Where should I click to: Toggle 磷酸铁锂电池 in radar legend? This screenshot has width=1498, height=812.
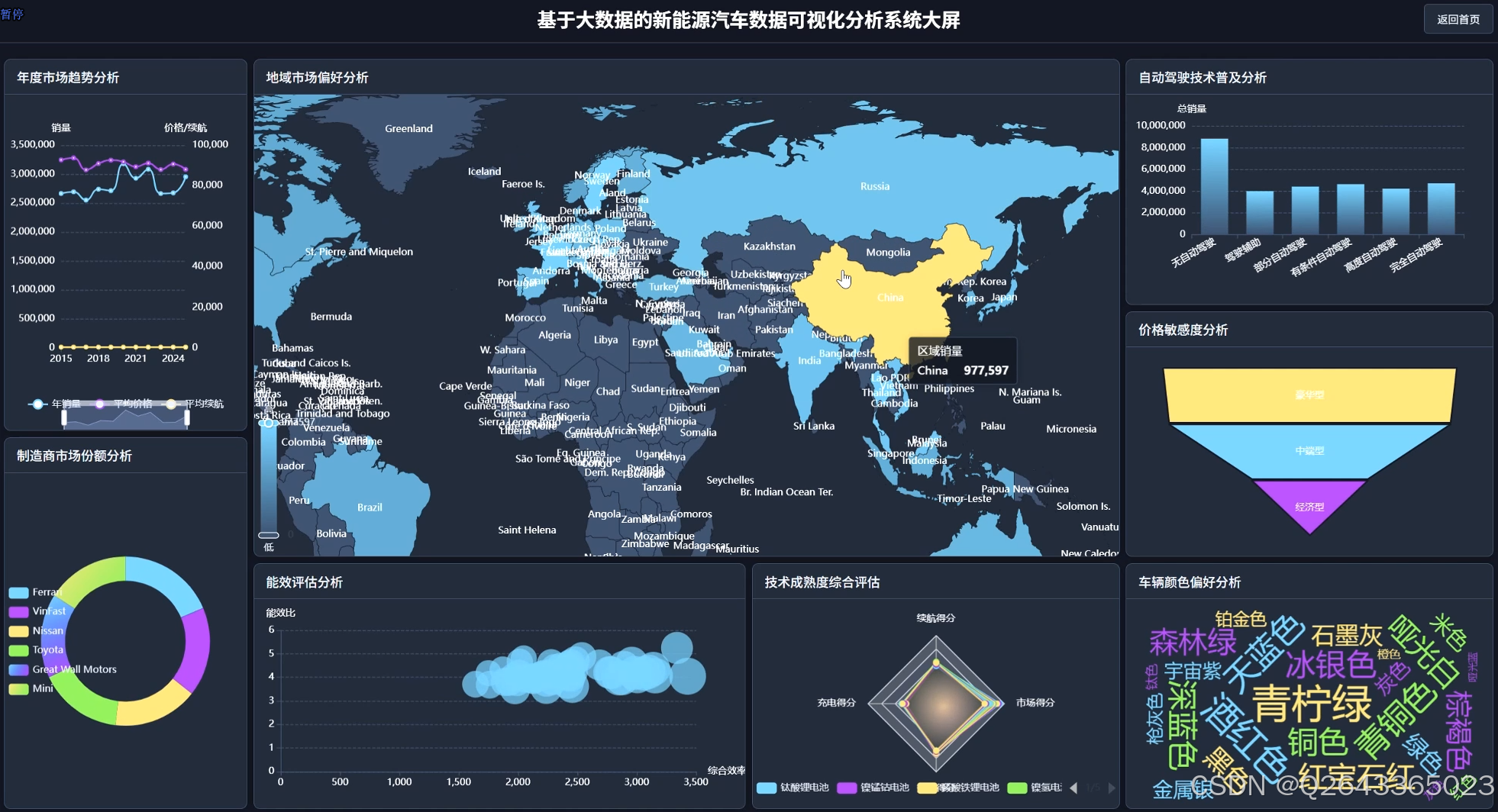(959, 788)
